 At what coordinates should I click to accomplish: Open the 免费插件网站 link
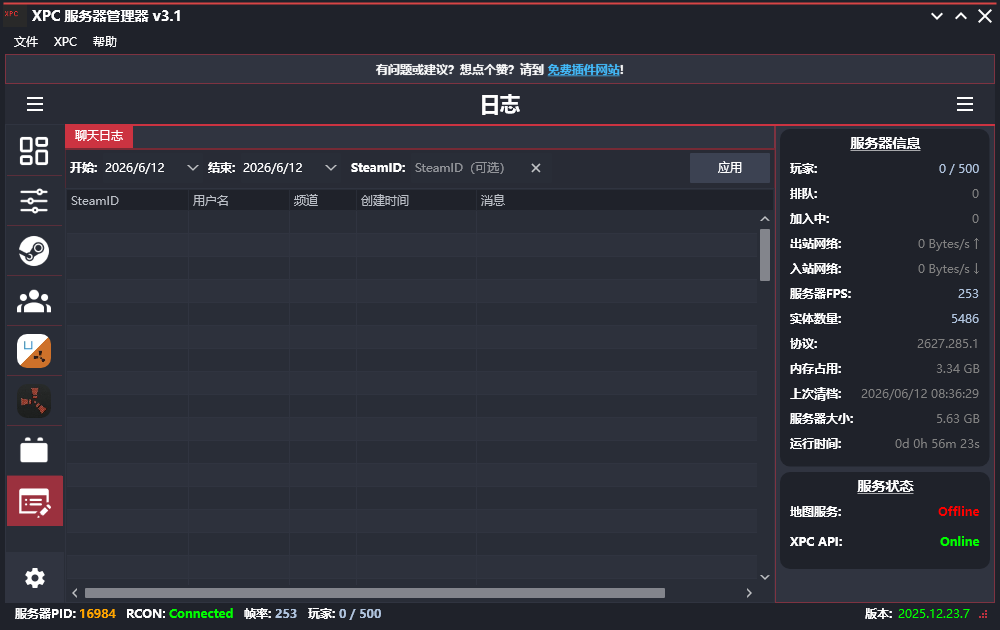(x=584, y=70)
